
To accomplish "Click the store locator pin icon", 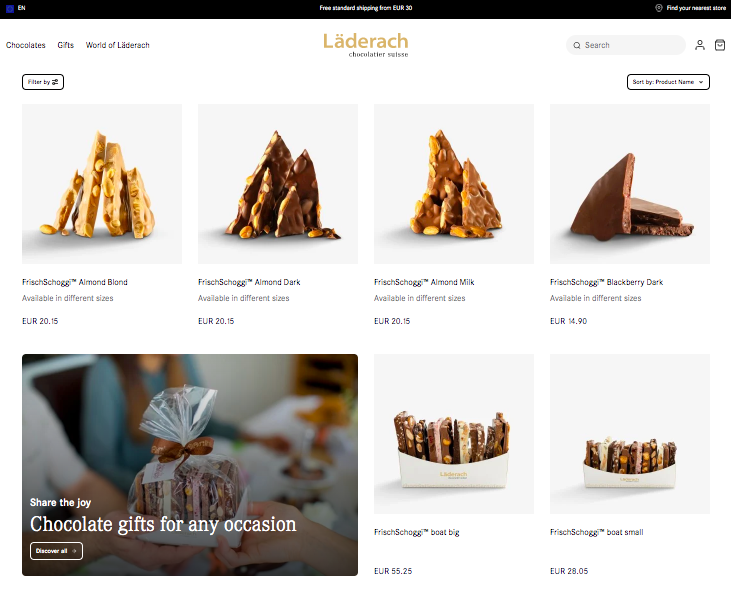I will click(659, 8).
